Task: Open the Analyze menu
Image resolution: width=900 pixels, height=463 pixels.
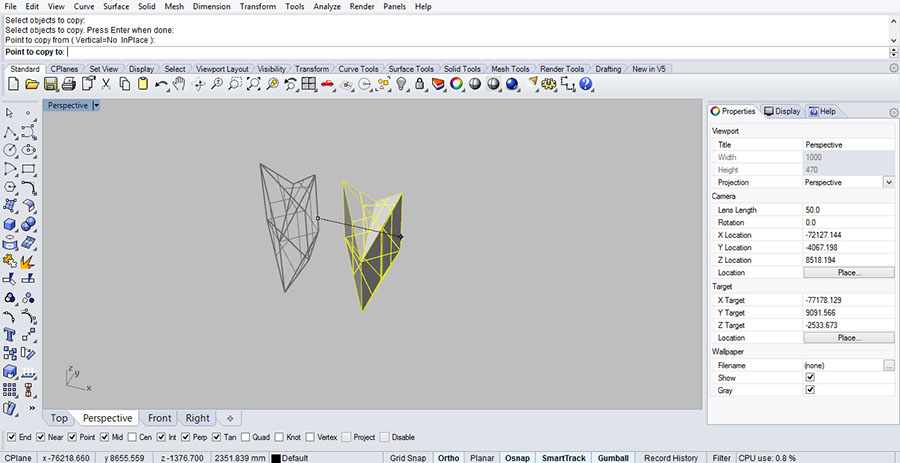Action: [x=327, y=7]
